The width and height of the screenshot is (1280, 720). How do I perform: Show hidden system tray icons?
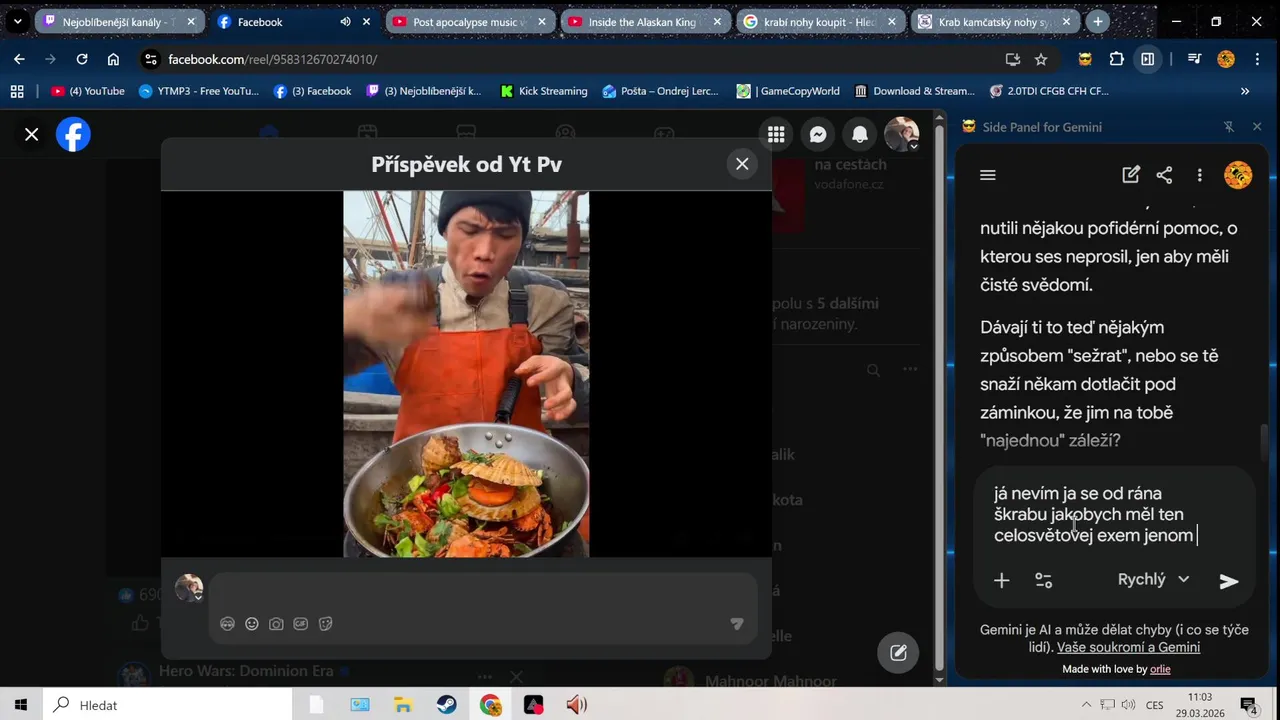(x=1087, y=705)
